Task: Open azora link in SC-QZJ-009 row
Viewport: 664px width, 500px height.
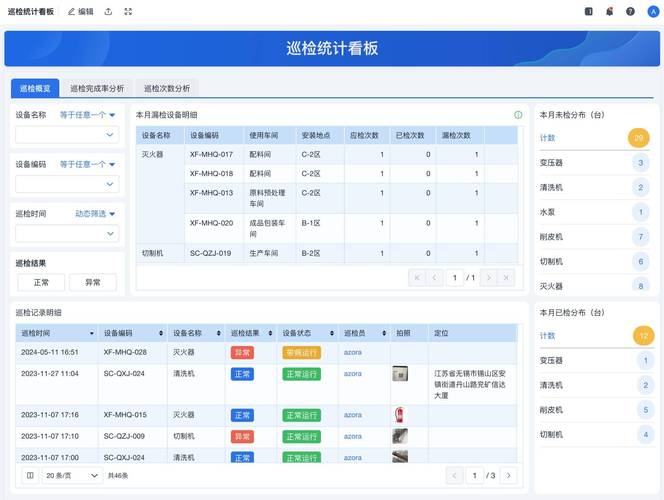Action: (353, 436)
